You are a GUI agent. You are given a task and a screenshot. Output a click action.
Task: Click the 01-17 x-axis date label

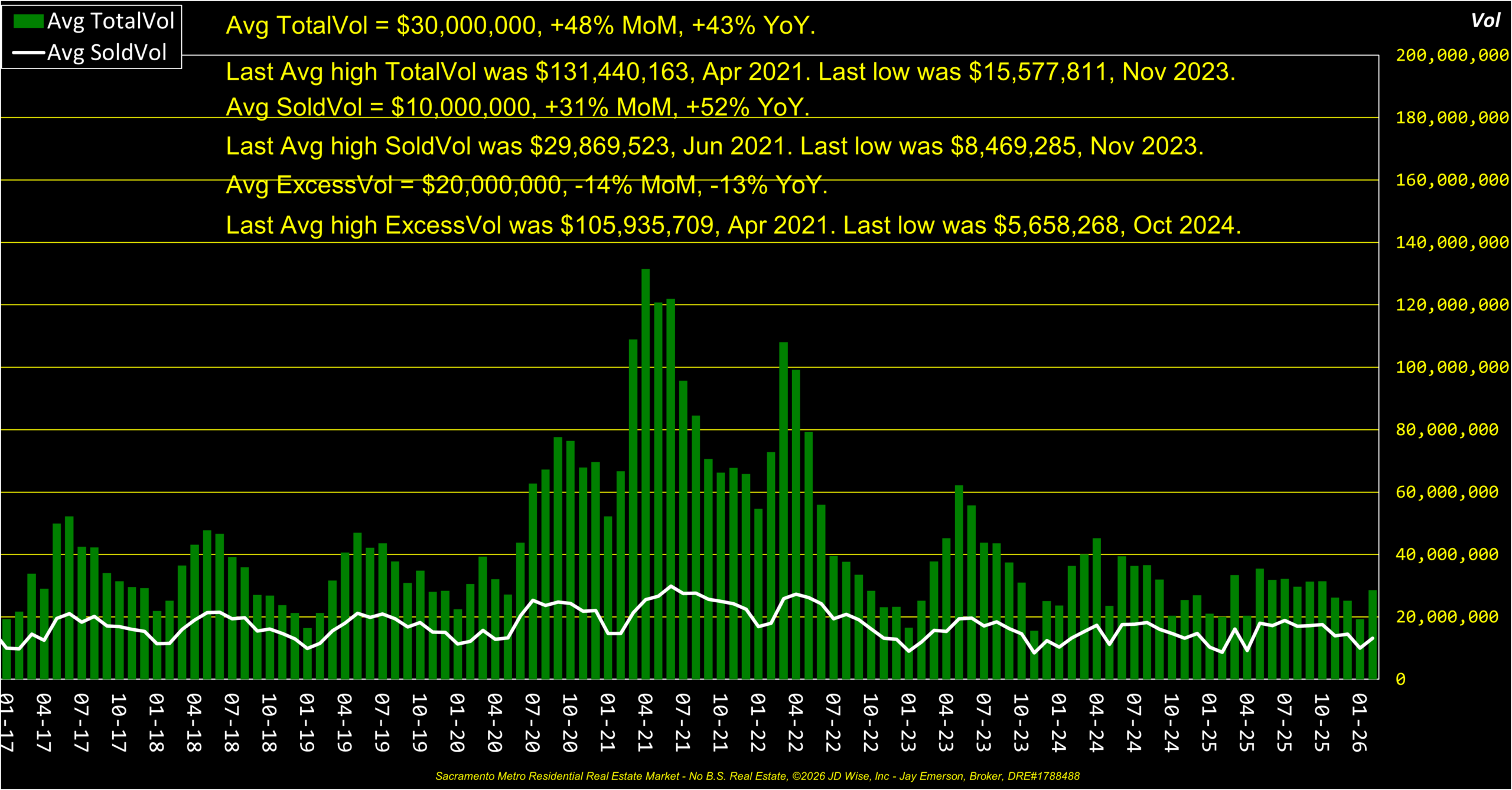(x=7, y=722)
